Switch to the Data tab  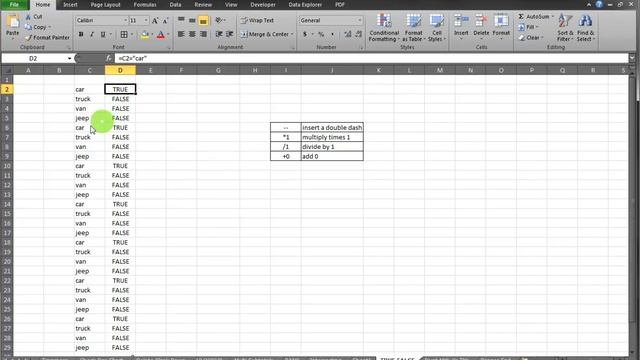click(x=175, y=5)
